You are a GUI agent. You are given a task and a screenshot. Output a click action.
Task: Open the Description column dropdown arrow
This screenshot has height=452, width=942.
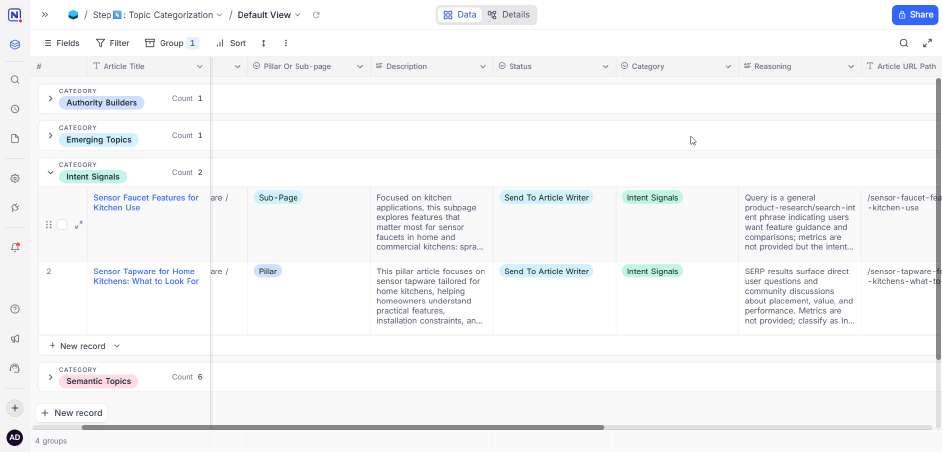pyautogui.click(x=483, y=67)
